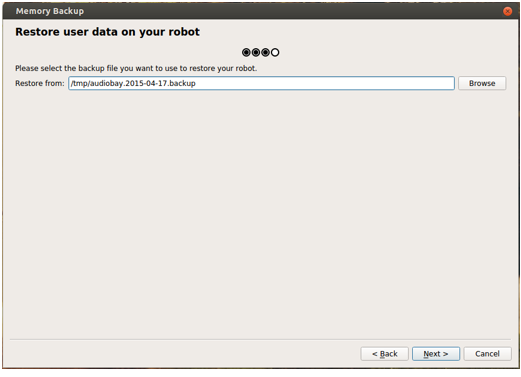Go to Next step
The height and width of the screenshot is (377, 521).
point(436,354)
